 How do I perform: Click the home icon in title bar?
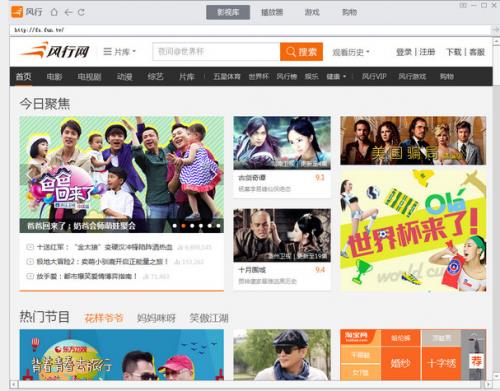54,12
